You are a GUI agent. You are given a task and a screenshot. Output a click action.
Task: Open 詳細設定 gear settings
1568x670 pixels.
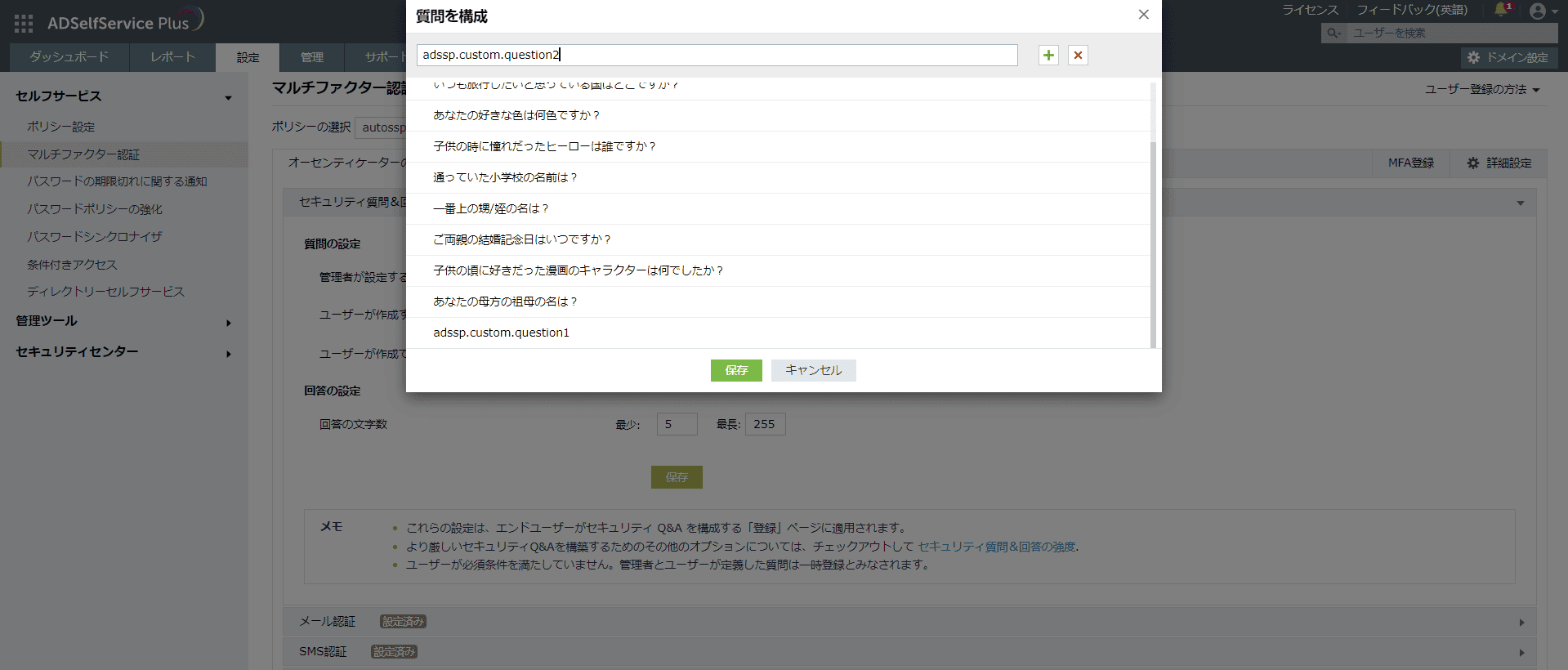point(1499,163)
